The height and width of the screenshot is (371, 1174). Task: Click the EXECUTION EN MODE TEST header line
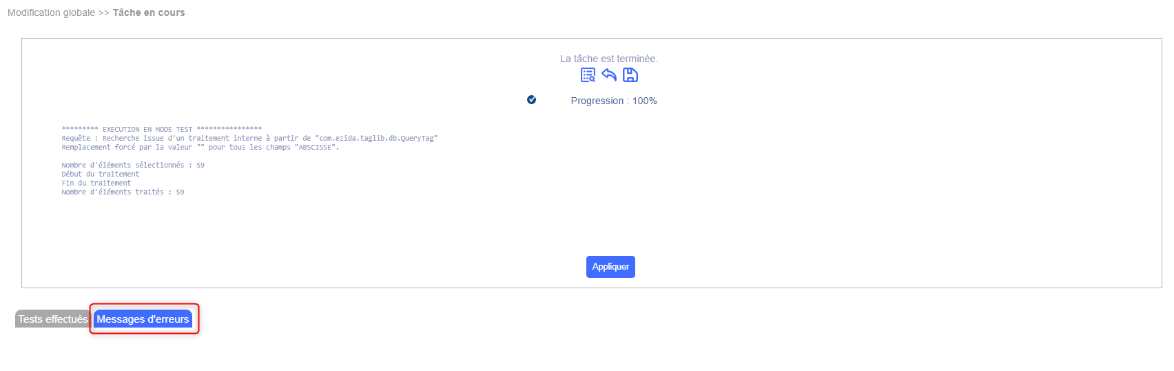(x=161, y=130)
